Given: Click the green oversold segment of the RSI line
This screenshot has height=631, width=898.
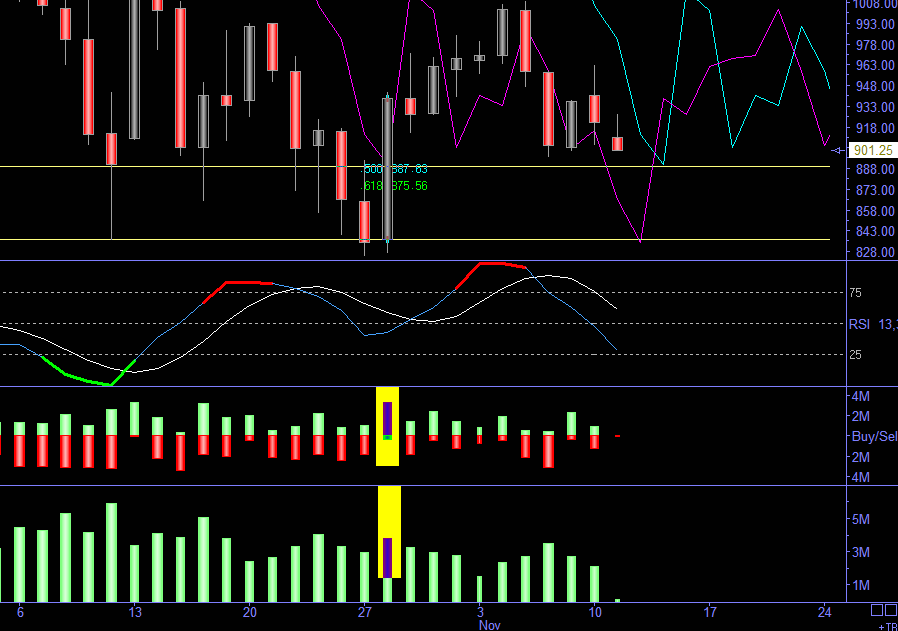Looking at the screenshot, I should pos(86,377).
